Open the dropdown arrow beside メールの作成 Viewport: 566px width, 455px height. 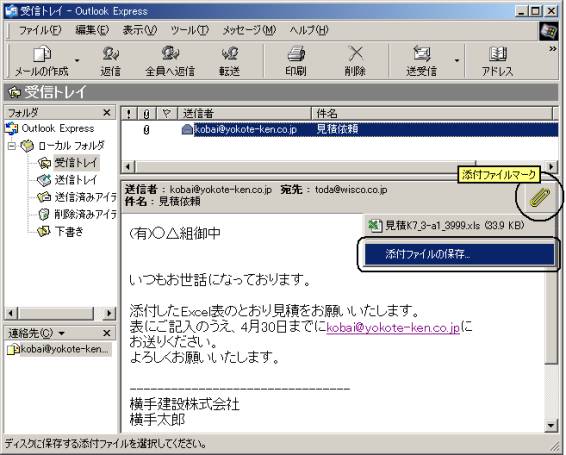point(77,61)
